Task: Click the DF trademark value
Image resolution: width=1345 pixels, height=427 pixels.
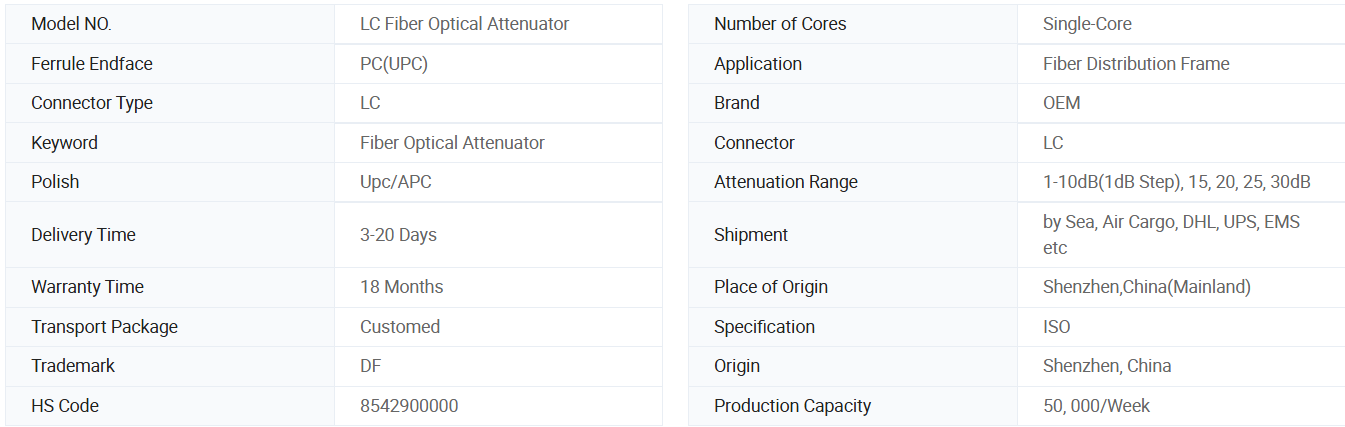Action: pyautogui.click(x=370, y=366)
